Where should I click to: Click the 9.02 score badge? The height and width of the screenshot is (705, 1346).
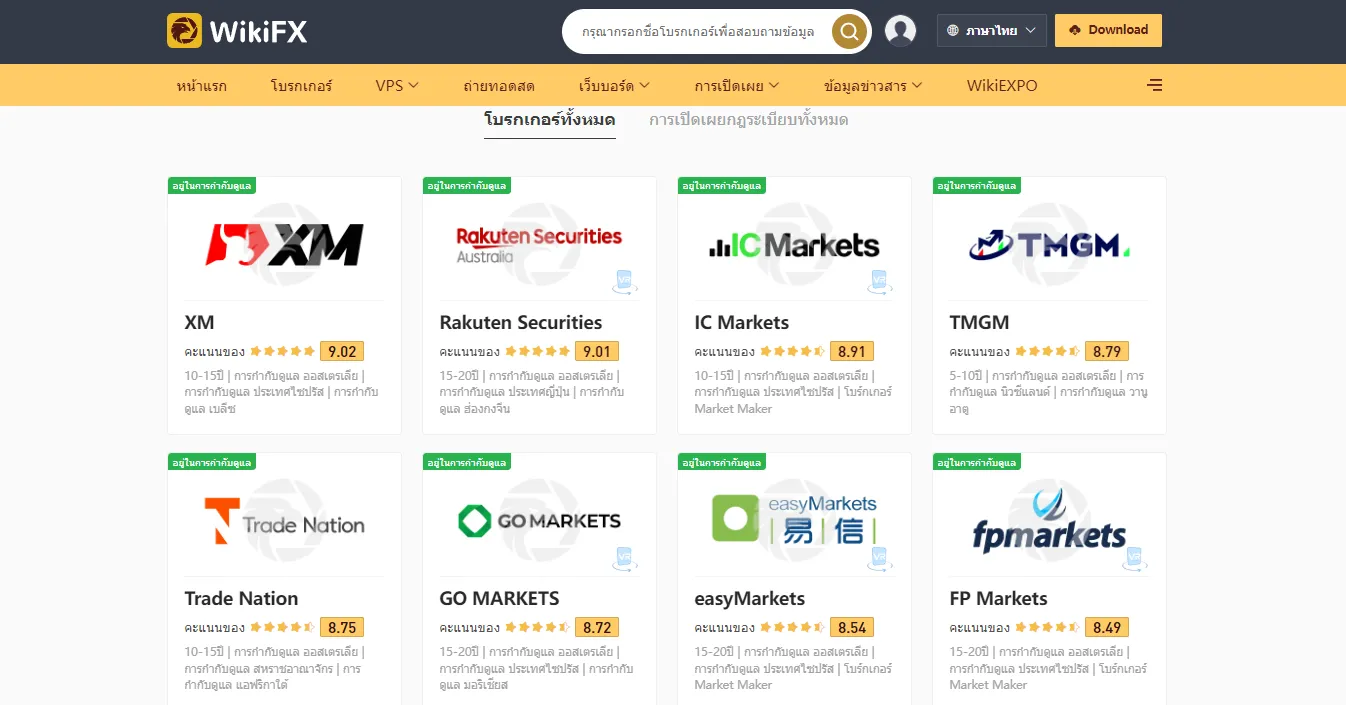(342, 351)
